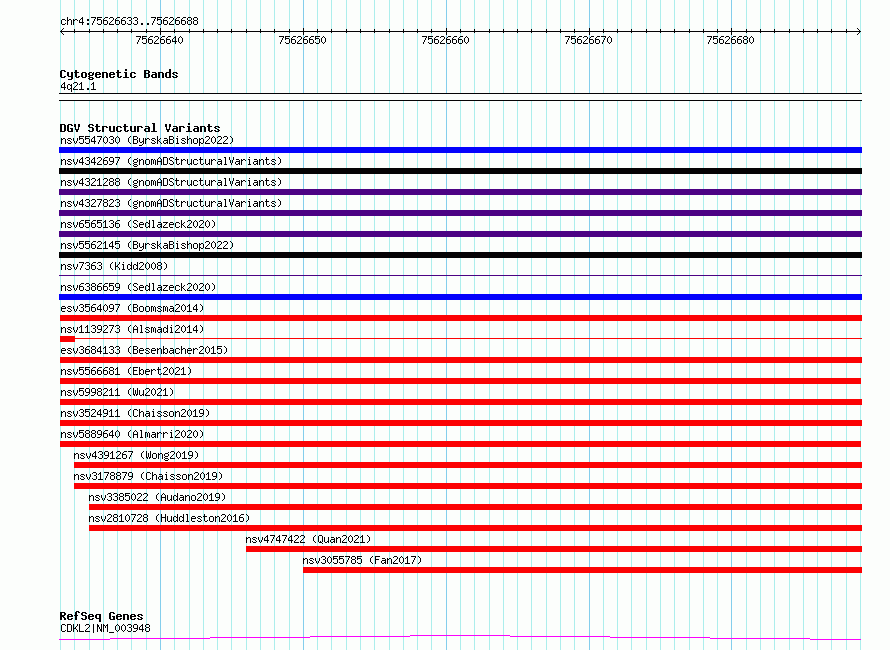The width and height of the screenshot is (890, 650).
Task: Open variant nsv5998211 (Wu2021)
Action: pyautogui.click(x=117, y=392)
